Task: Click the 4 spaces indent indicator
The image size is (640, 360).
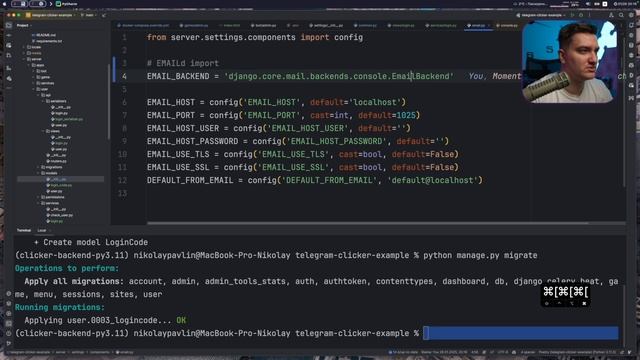Action: coord(528,352)
